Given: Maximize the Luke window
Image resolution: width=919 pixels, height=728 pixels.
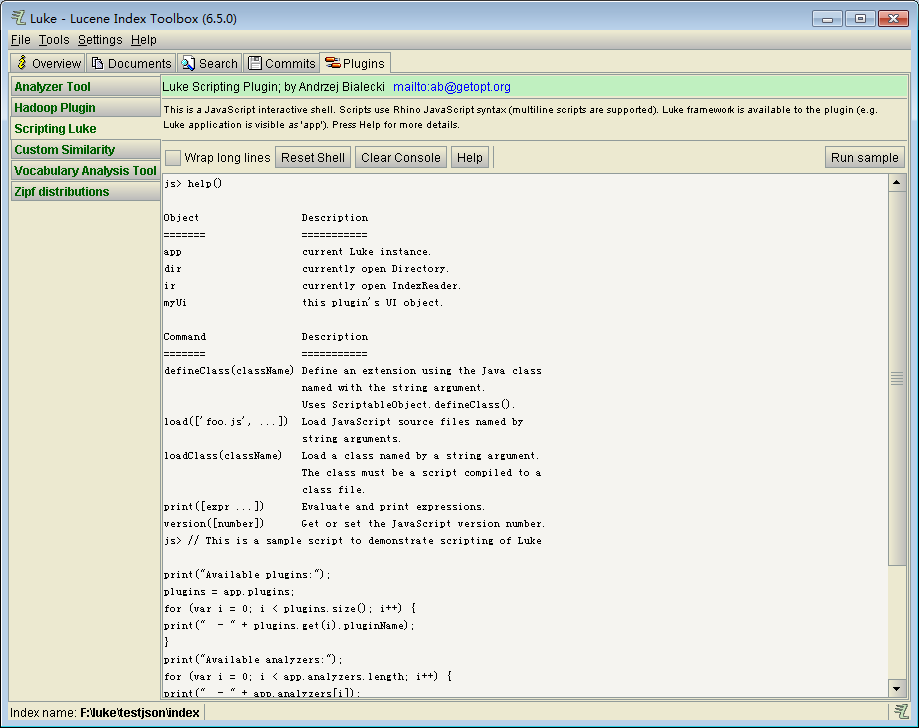Looking at the screenshot, I should click(860, 19).
